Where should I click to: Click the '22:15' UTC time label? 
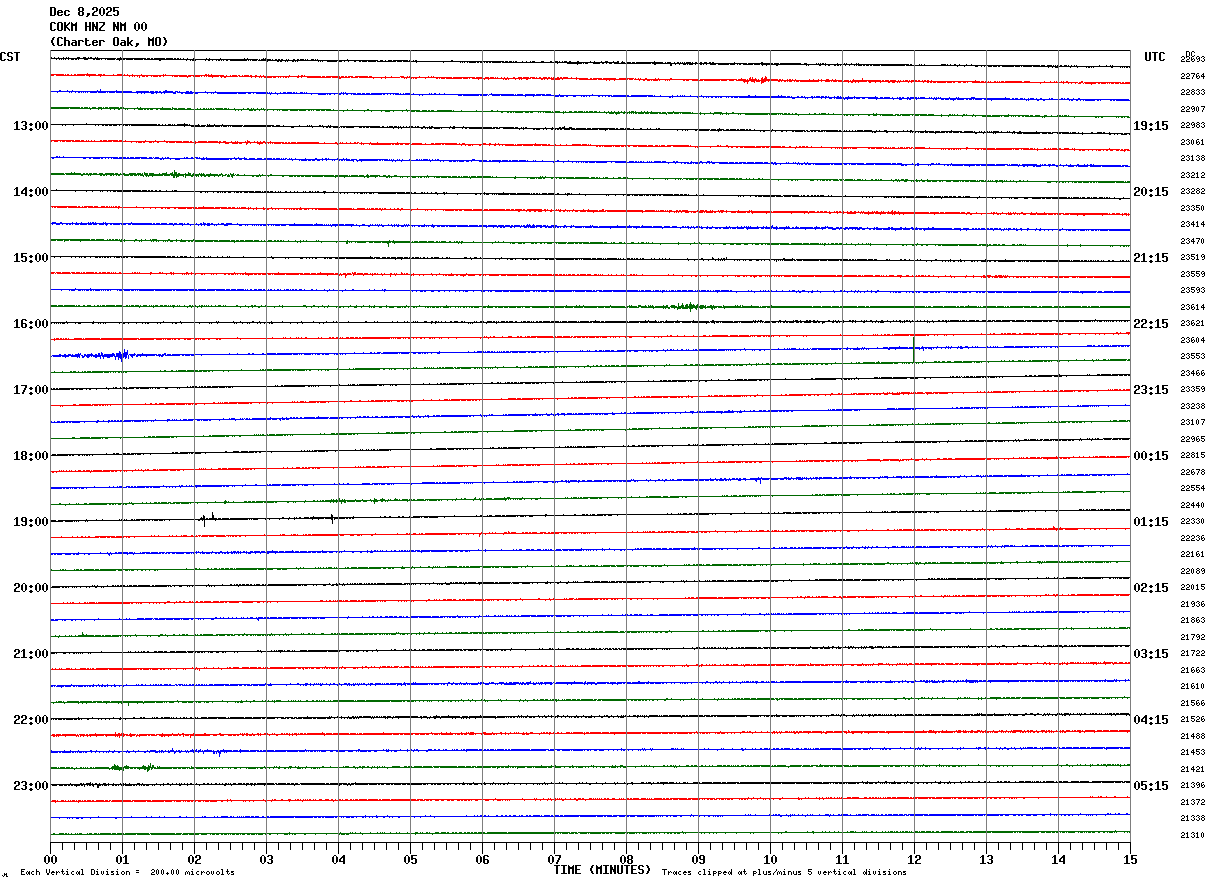point(1151,324)
